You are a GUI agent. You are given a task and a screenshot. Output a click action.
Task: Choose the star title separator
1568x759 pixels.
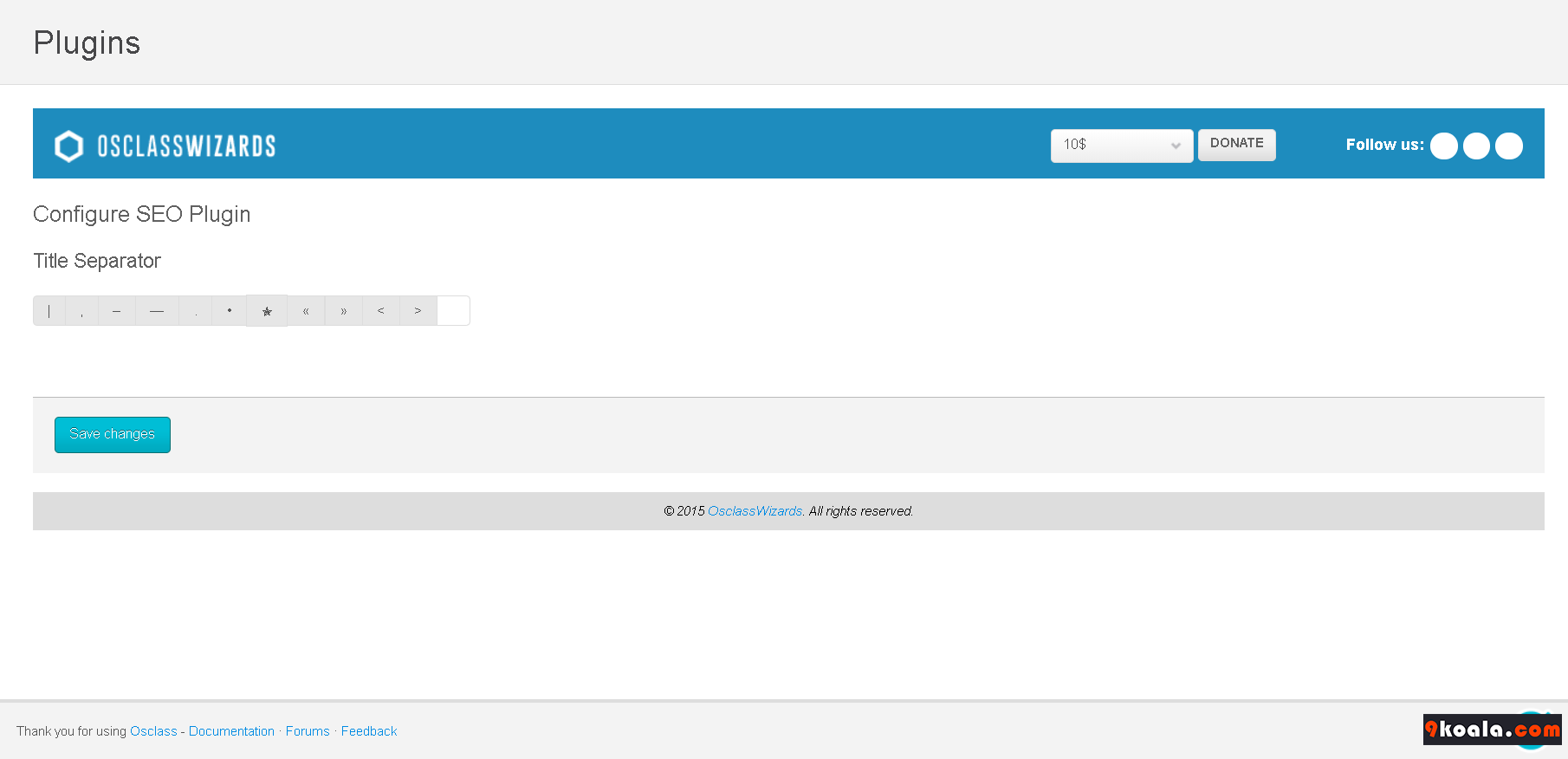tap(267, 311)
